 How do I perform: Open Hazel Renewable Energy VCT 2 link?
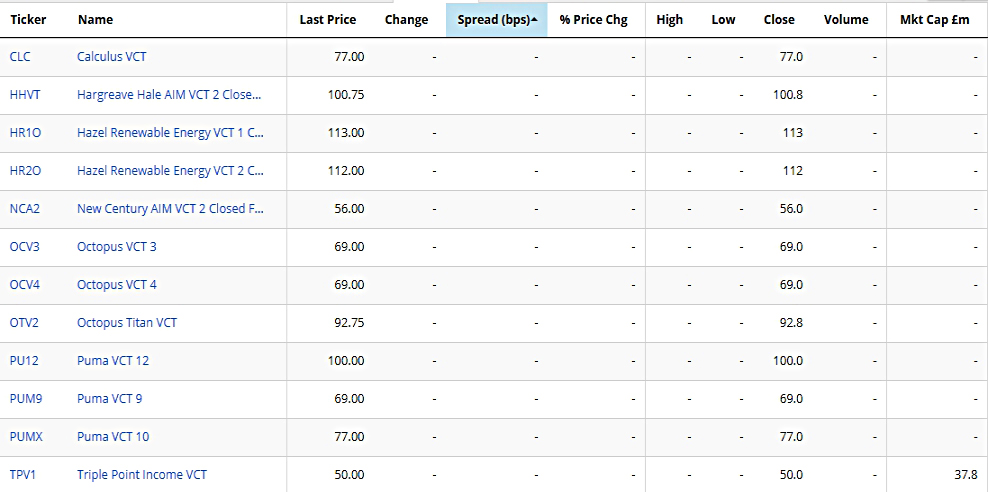[171, 171]
